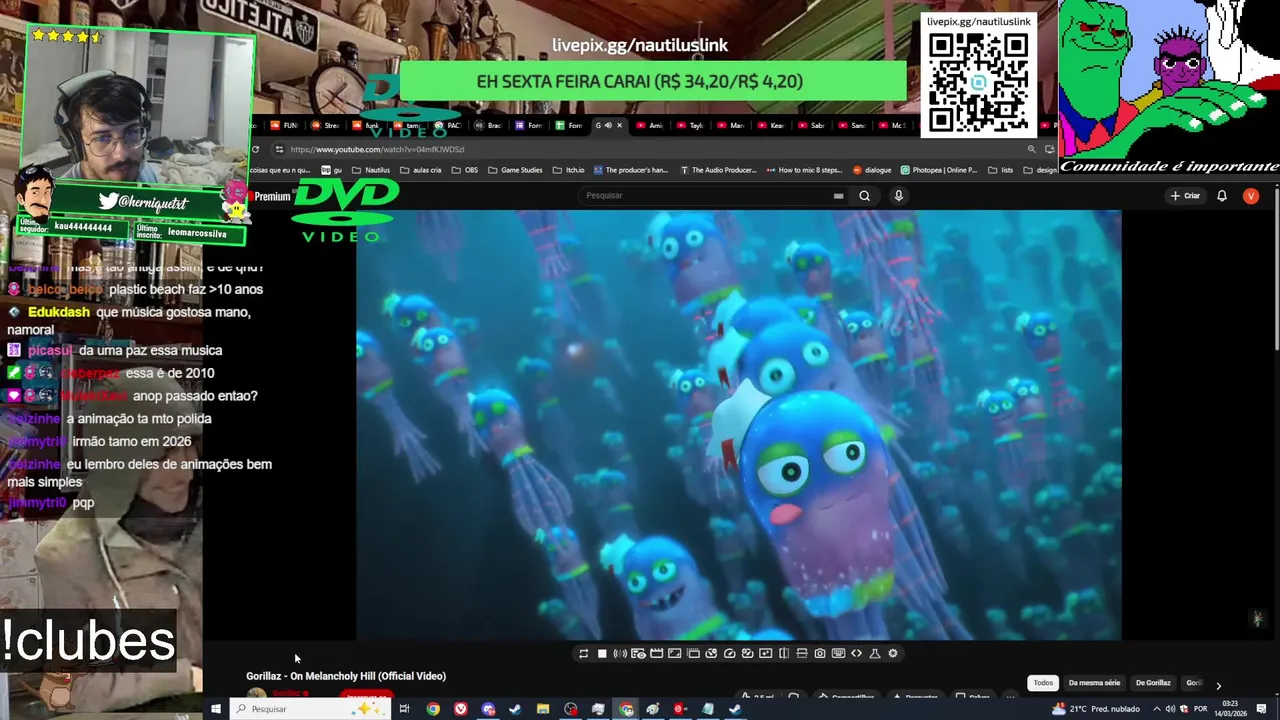Image resolution: width=1280 pixels, height=720 pixels.
Task: Open The Audio Producer bookmark
Action: [718, 170]
